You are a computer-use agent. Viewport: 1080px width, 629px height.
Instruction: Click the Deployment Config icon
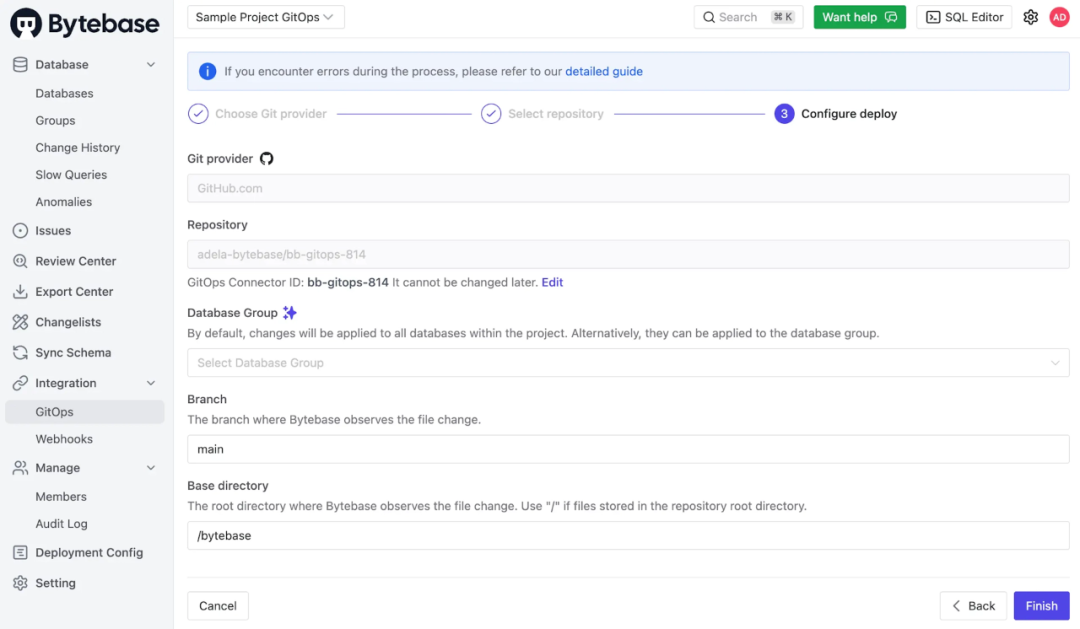point(20,553)
